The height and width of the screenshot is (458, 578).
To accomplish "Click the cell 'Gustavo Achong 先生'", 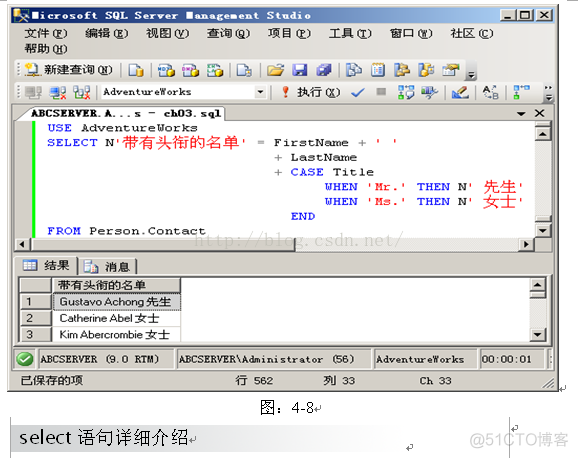I will pyautogui.click(x=116, y=302).
